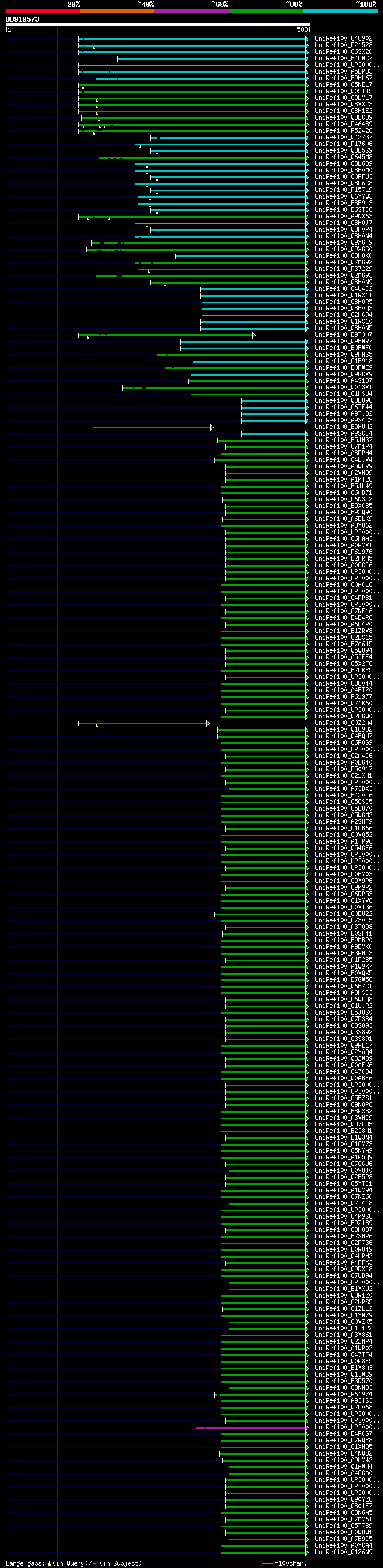The height and width of the screenshot is (1568, 383).
Task: Click the UniRef100_B6STI6 entry
Action: [344, 210]
